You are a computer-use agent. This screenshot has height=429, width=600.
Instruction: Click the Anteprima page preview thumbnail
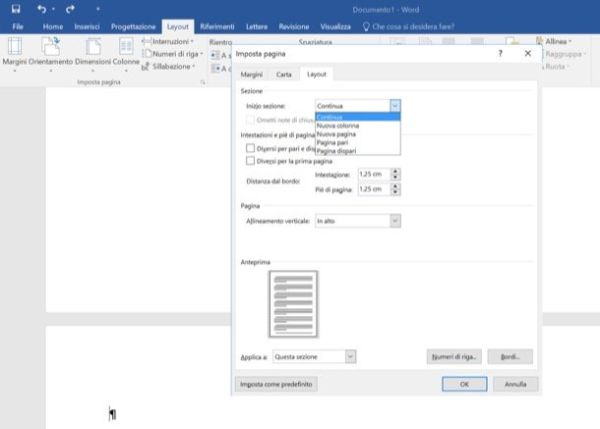293,304
